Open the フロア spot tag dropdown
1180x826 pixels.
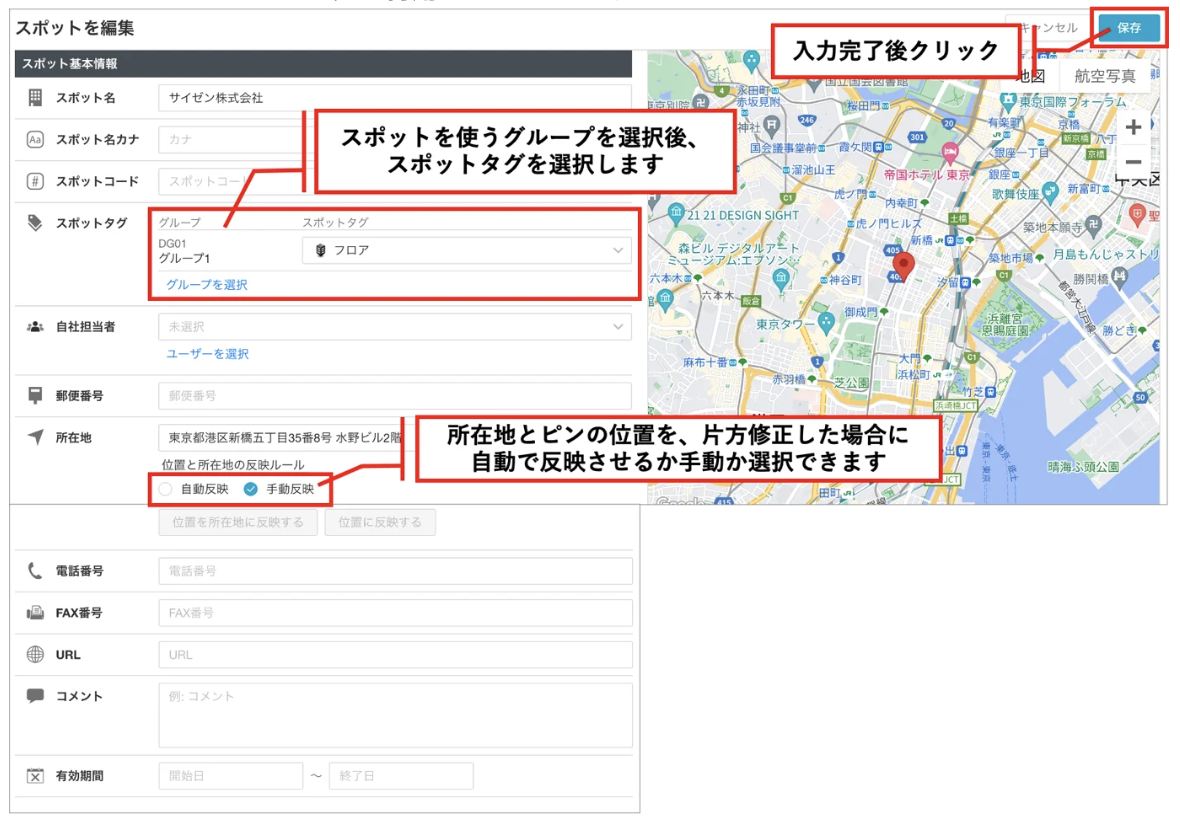pyautogui.click(x=467, y=251)
